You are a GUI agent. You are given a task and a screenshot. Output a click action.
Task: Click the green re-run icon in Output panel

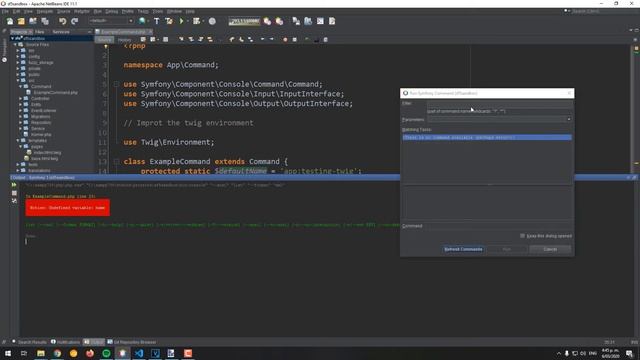coord(14,185)
